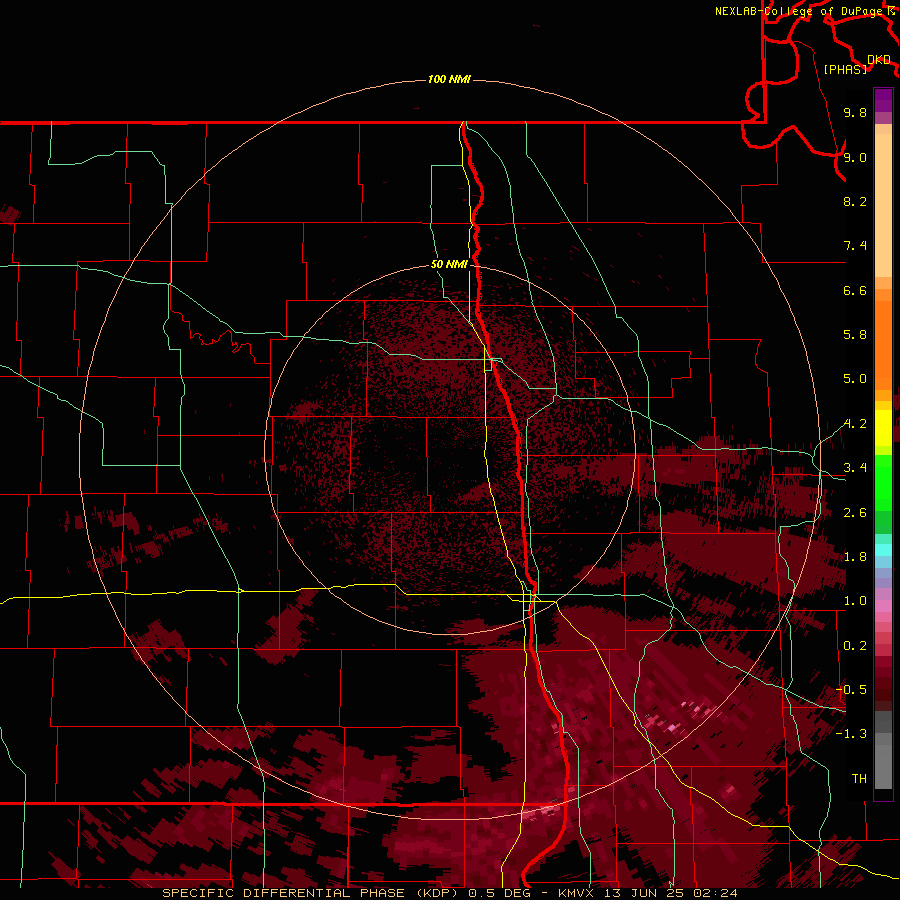The image size is (900, 900).
Task: Select the 6.6 value on the color scale
Action: click(x=855, y=290)
